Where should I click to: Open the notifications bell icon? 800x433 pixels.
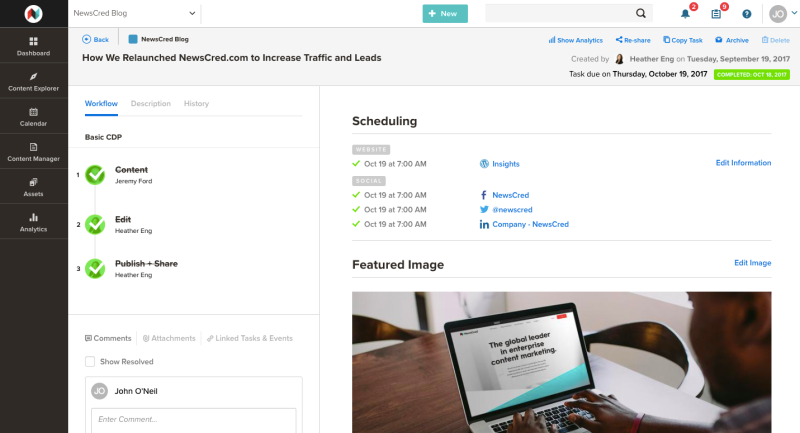[x=685, y=14]
